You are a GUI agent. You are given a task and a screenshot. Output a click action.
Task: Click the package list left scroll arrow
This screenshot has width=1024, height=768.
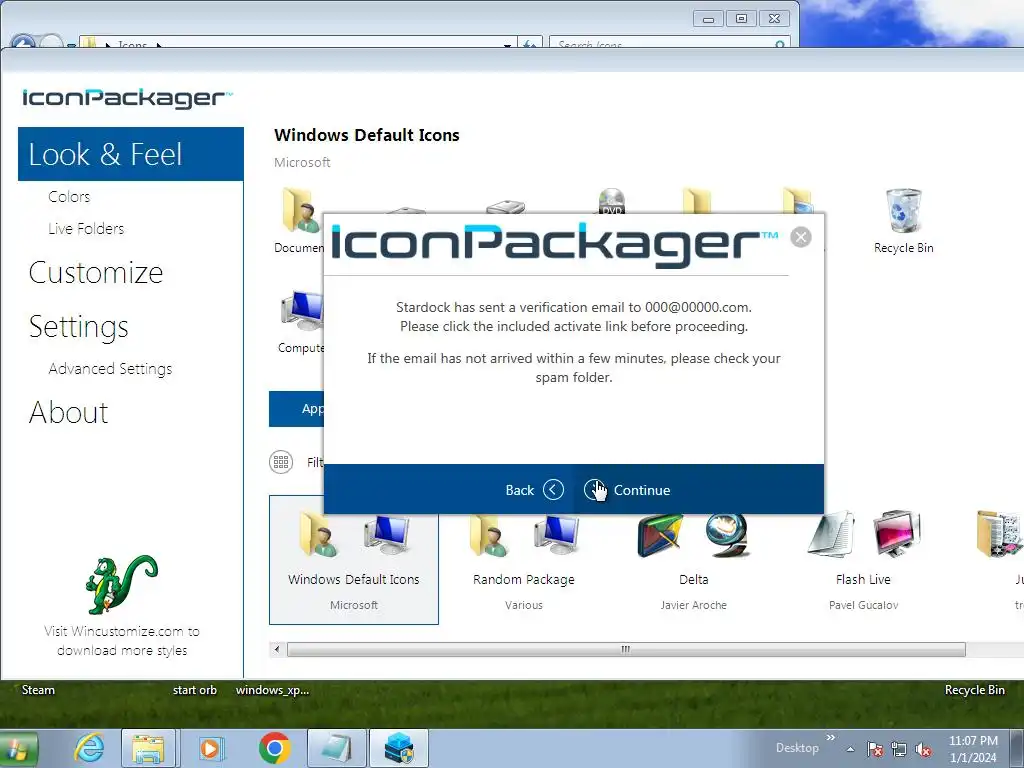click(x=277, y=649)
